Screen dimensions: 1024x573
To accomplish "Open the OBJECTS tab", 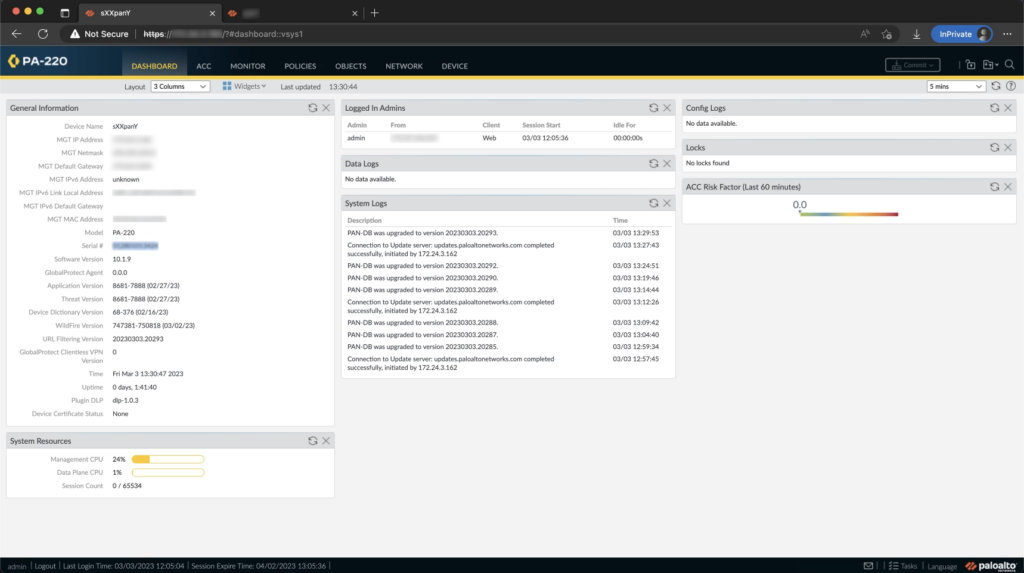I will (x=351, y=66).
